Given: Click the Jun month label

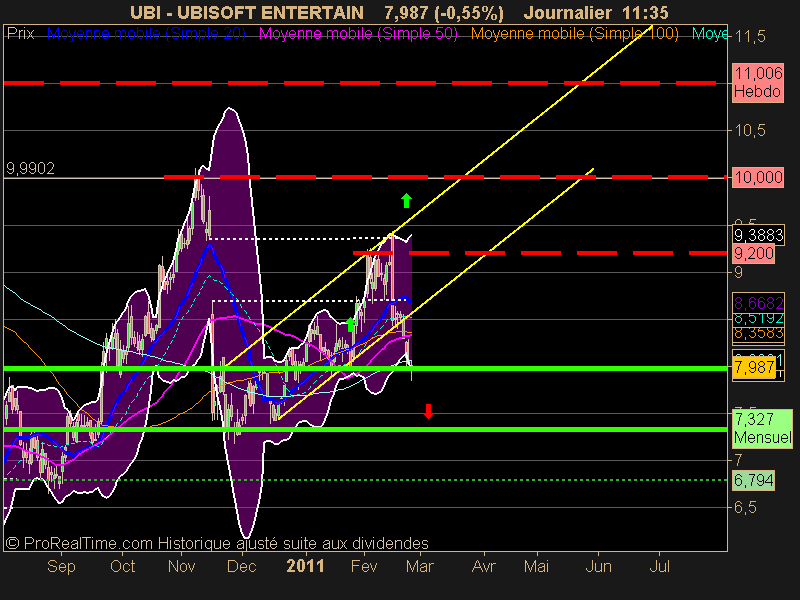Looking at the screenshot, I should tap(598, 566).
